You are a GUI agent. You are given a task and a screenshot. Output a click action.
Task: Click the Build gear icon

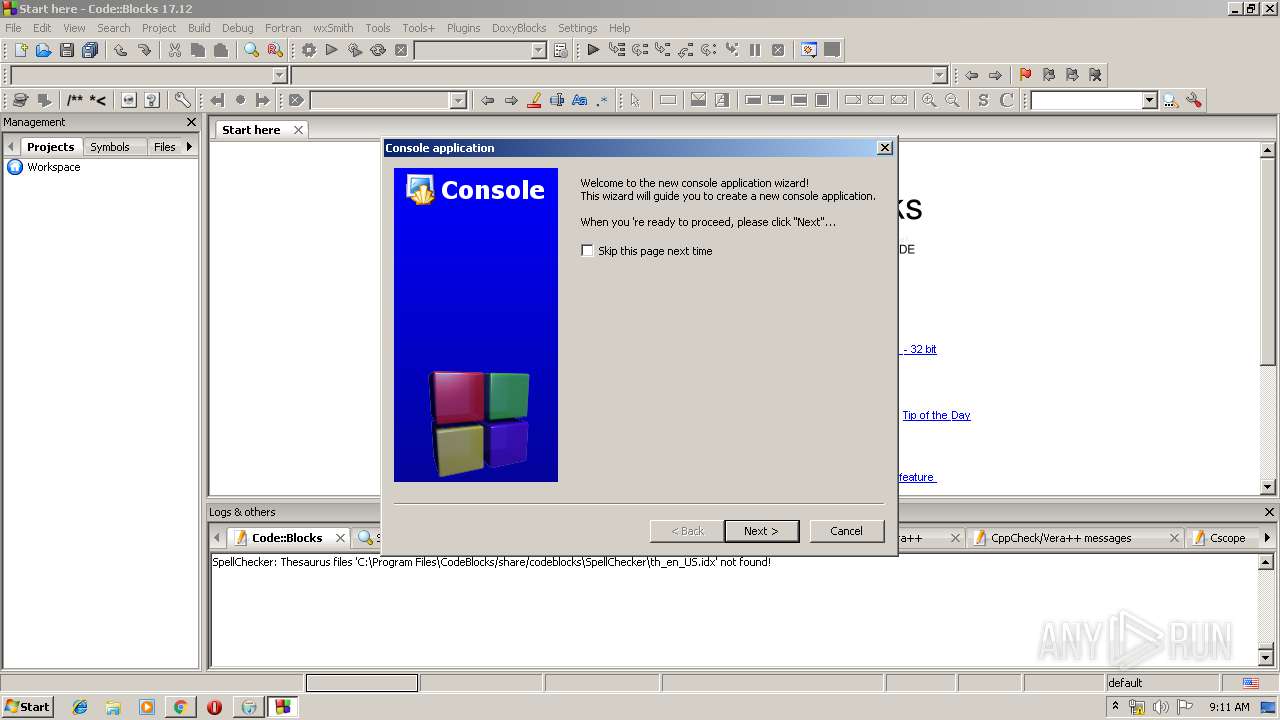click(x=308, y=50)
